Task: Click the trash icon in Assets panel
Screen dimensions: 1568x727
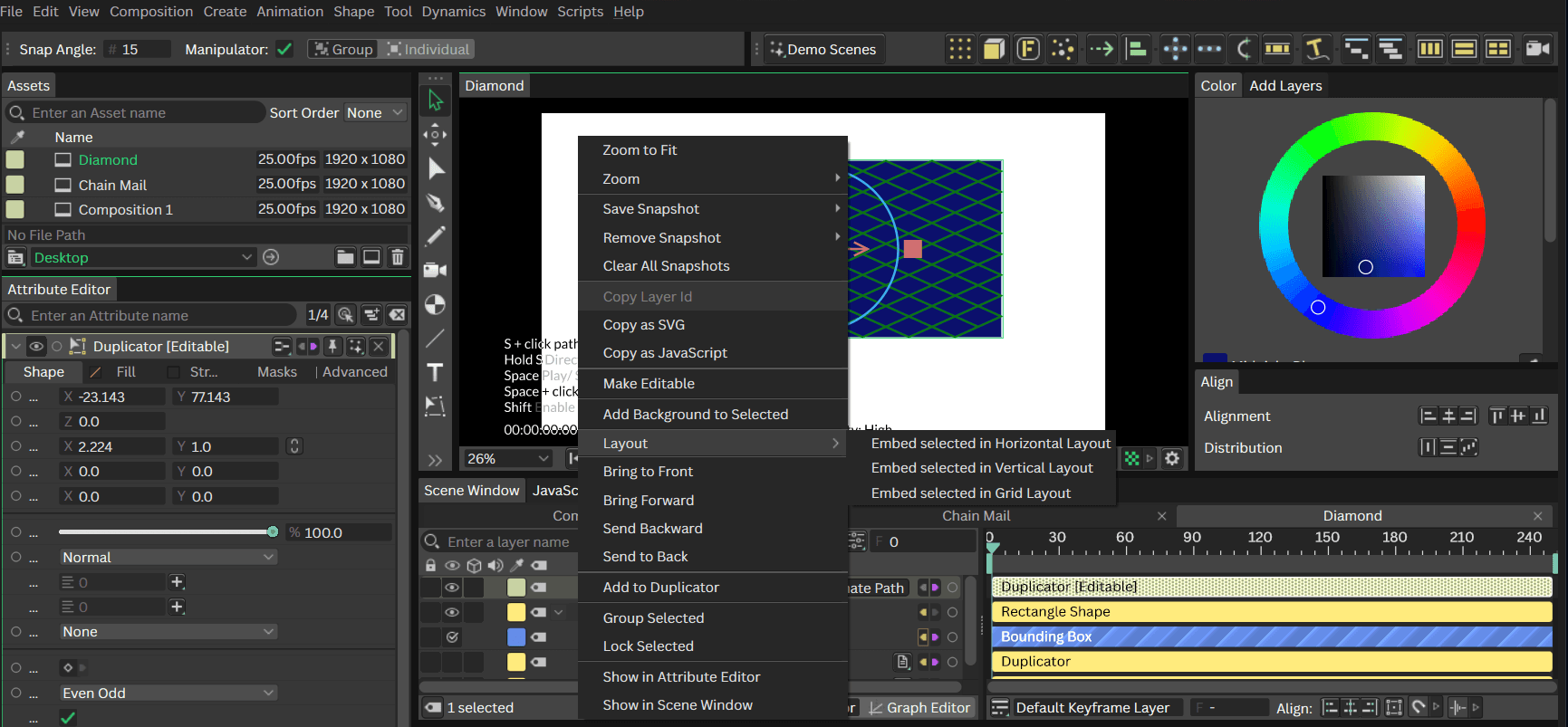Action: pyautogui.click(x=398, y=257)
